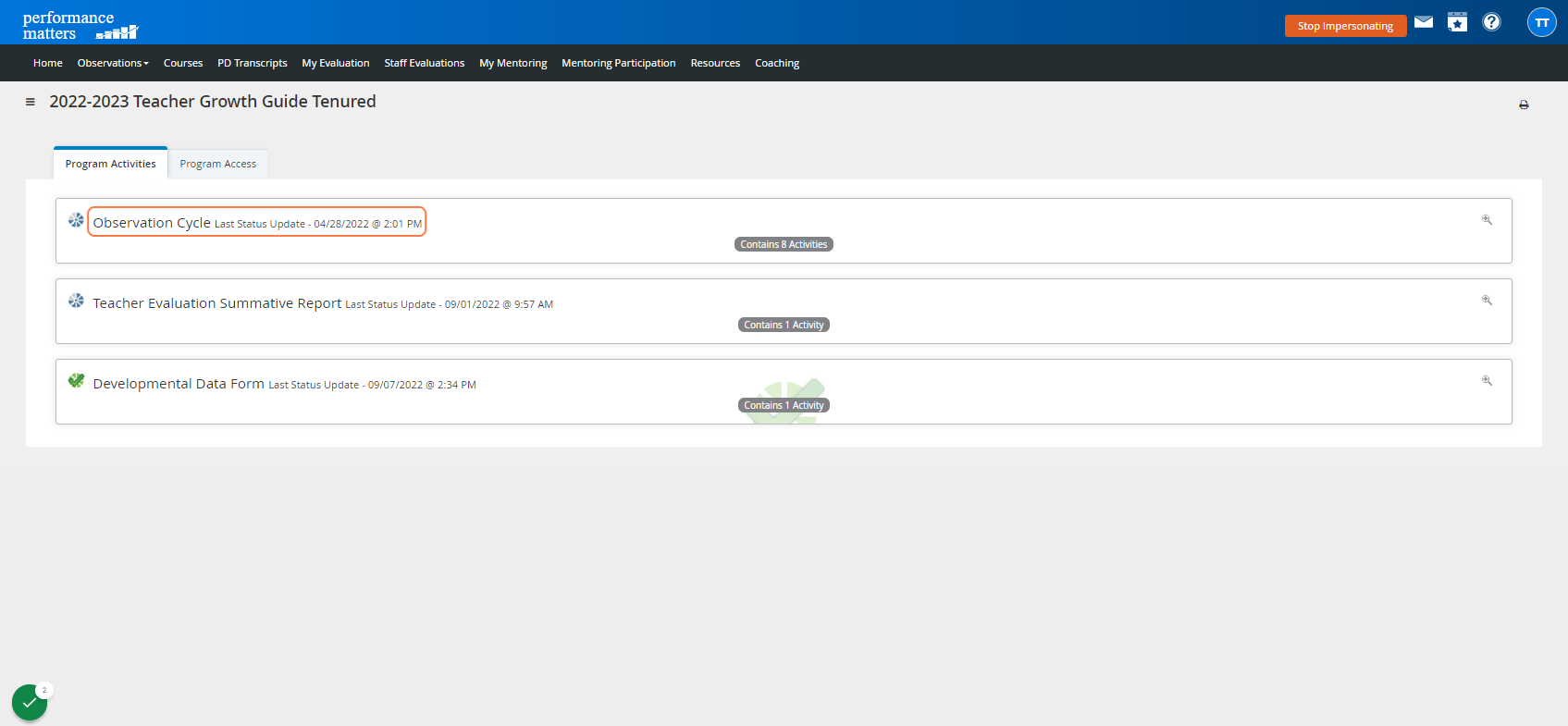This screenshot has height=726, width=1568.
Task: Open Mentoring Participation in the navigation
Action: point(619,63)
